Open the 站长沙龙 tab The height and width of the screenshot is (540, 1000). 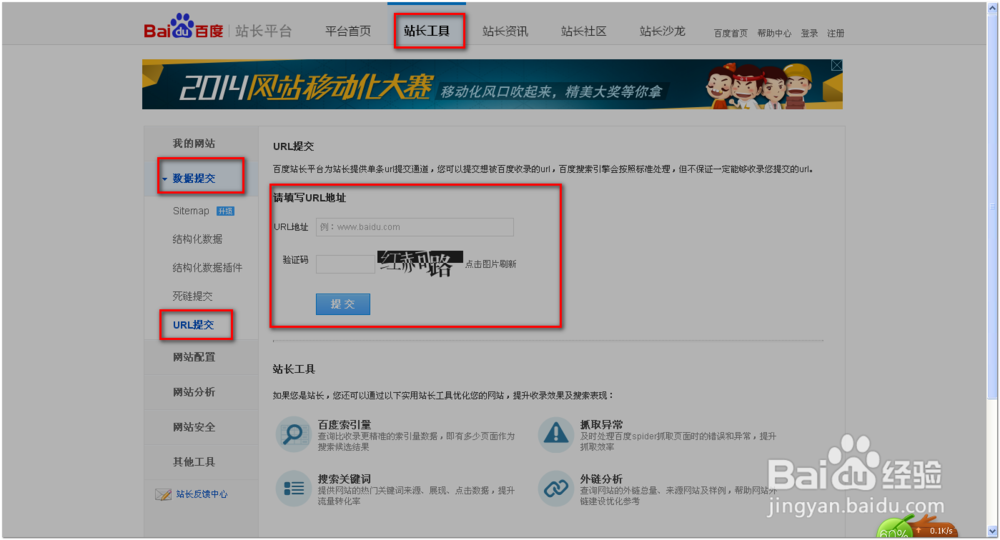click(x=662, y=31)
